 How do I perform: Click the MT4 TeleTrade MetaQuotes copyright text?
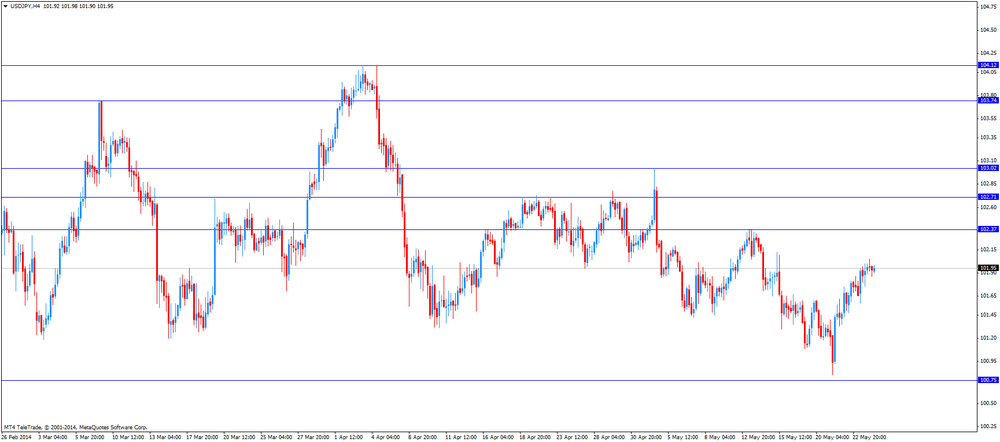click(75, 427)
